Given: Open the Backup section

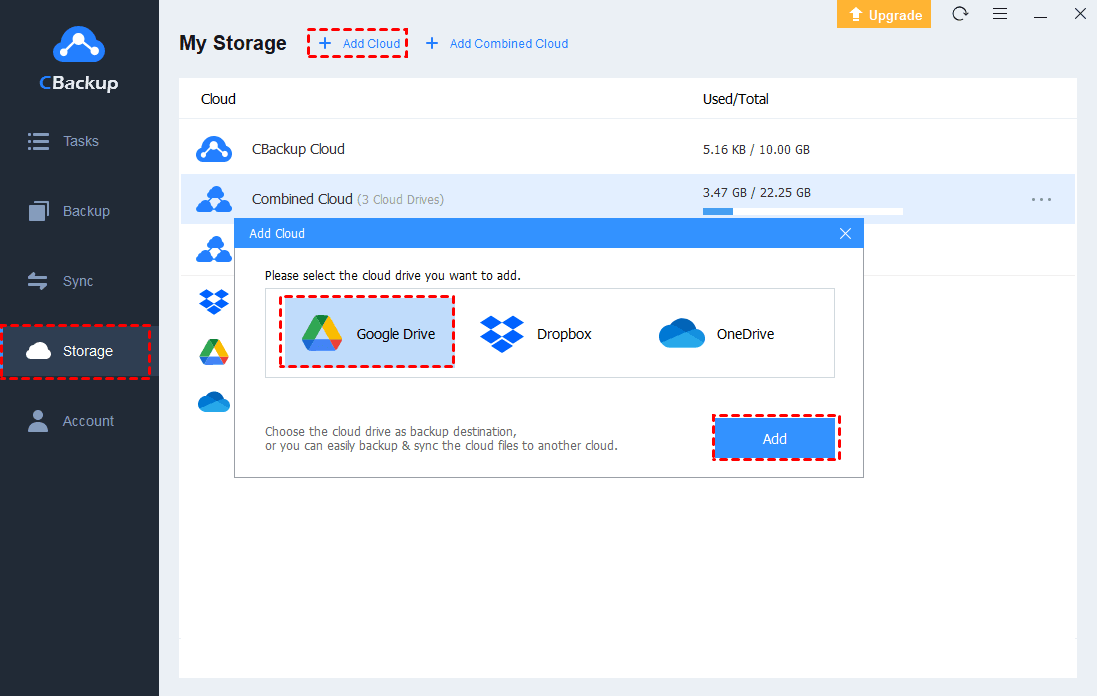Looking at the screenshot, I should tap(79, 211).
